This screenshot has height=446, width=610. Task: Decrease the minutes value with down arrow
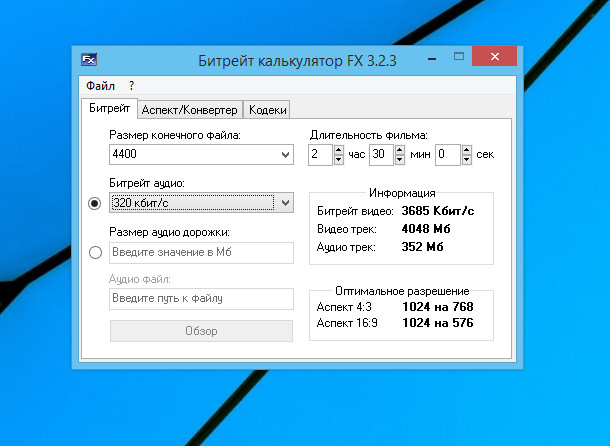[x=400, y=160]
